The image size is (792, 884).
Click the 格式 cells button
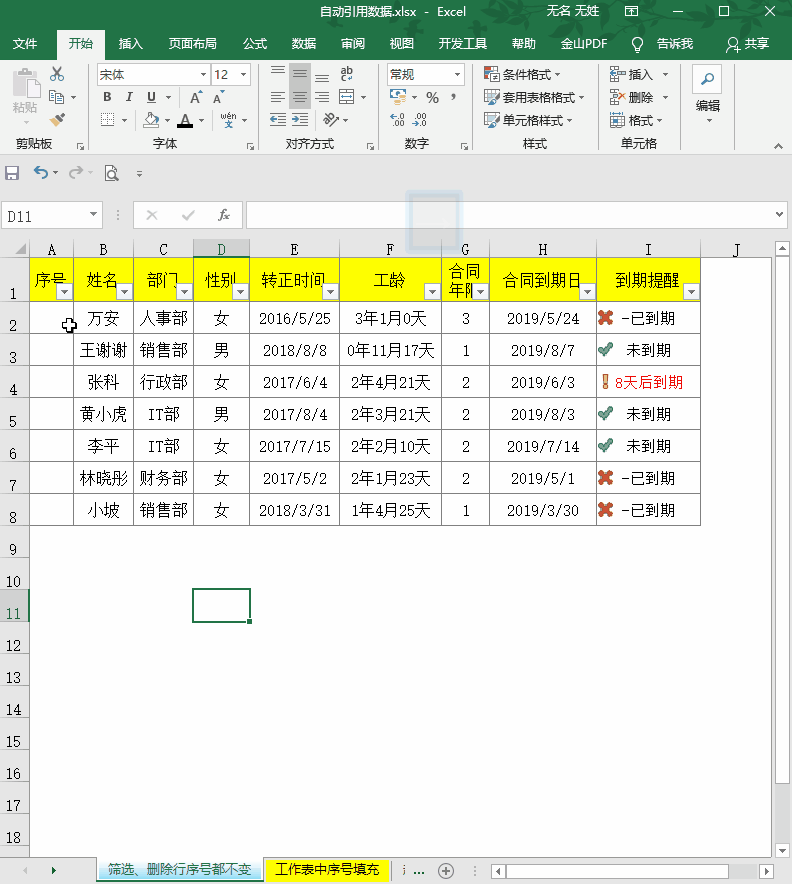pyautogui.click(x=636, y=120)
